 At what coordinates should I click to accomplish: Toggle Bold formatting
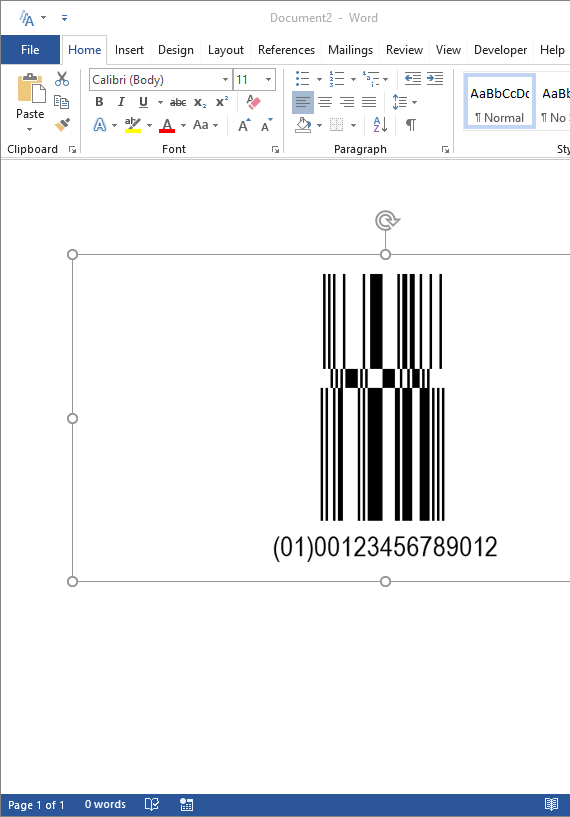click(x=99, y=102)
